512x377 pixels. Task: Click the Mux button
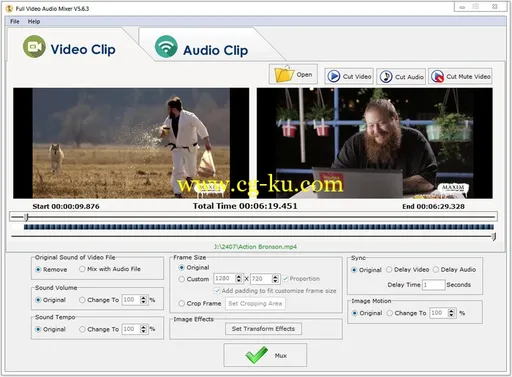pyautogui.click(x=265, y=355)
